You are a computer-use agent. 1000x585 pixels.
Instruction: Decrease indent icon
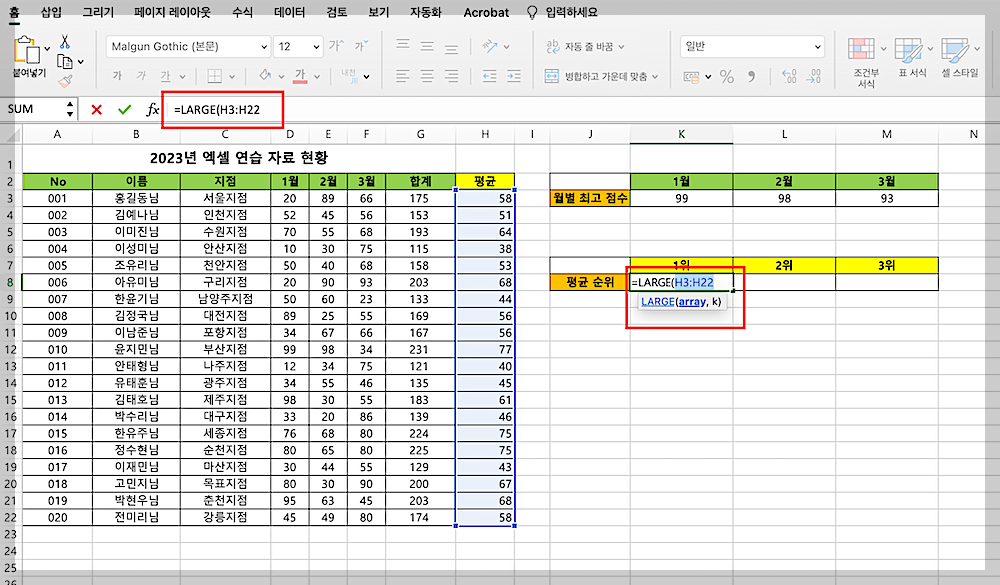(490, 77)
